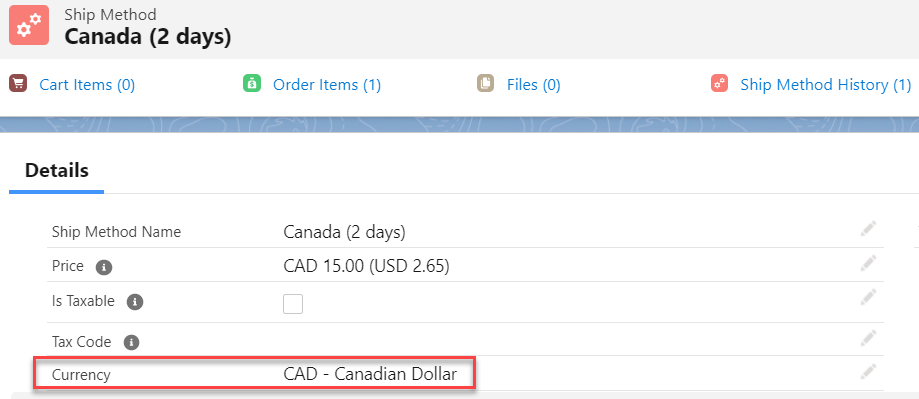The width and height of the screenshot is (919, 399).
Task: Click the tan Files document icon
Action: (x=485, y=84)
